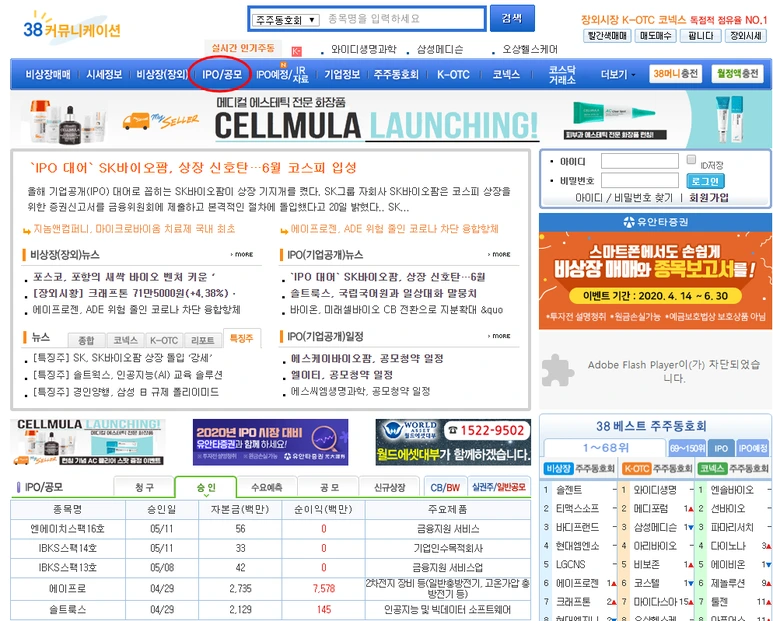
Task: Select the 69~150위 ranking tab
Action: pos(687,448)
